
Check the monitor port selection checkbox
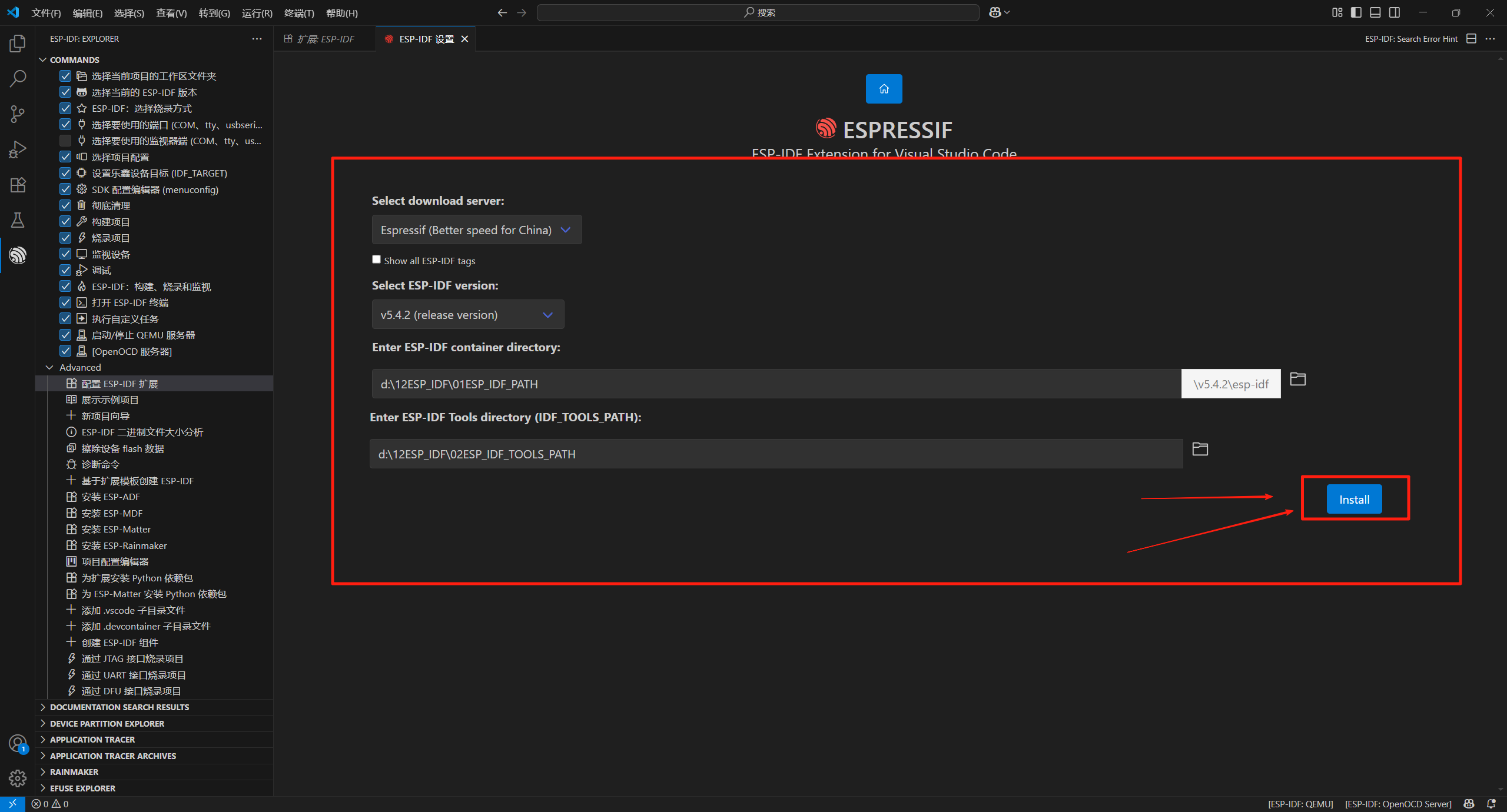65,141
